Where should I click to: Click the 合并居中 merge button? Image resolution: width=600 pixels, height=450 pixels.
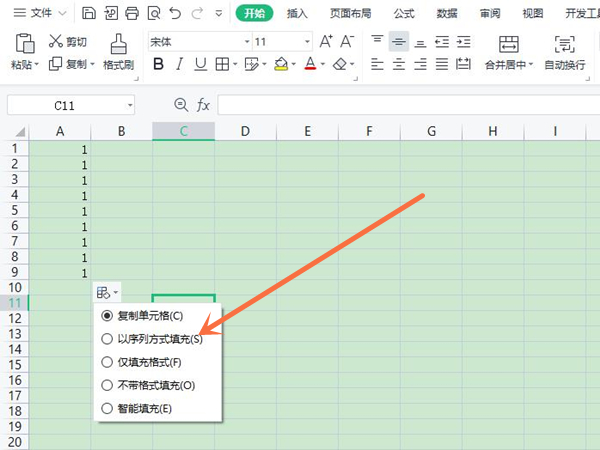click(x=509, y=52)
